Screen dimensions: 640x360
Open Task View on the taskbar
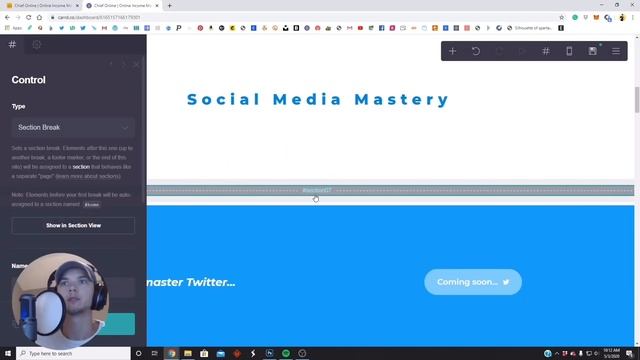click(x=155, y=353)
